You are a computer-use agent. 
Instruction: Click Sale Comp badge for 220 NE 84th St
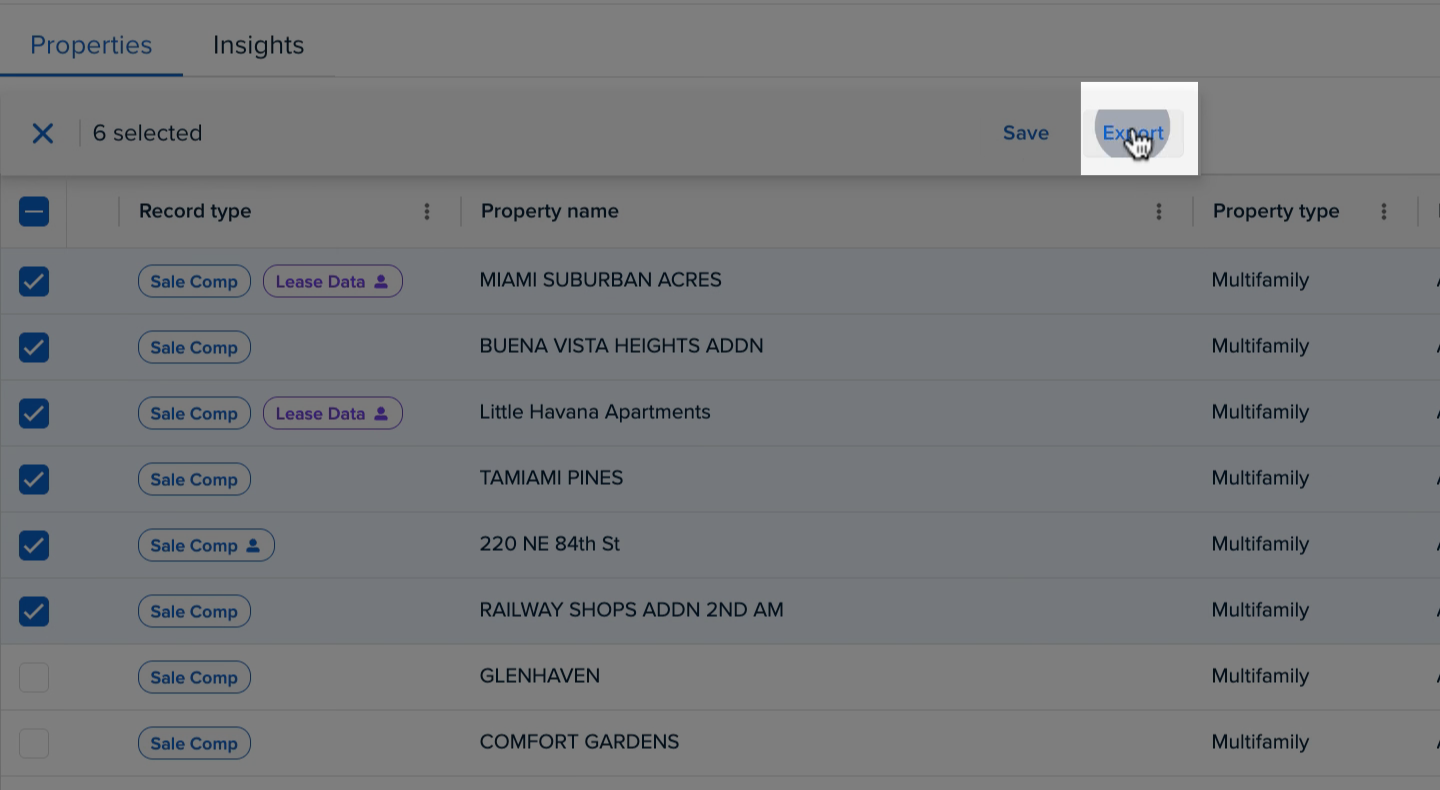click(x=205, y=546)
